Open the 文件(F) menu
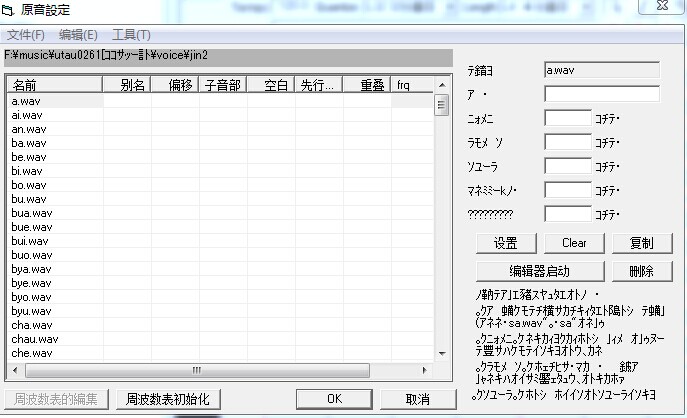This screenshot has height=418, width=687. [25, 35]
